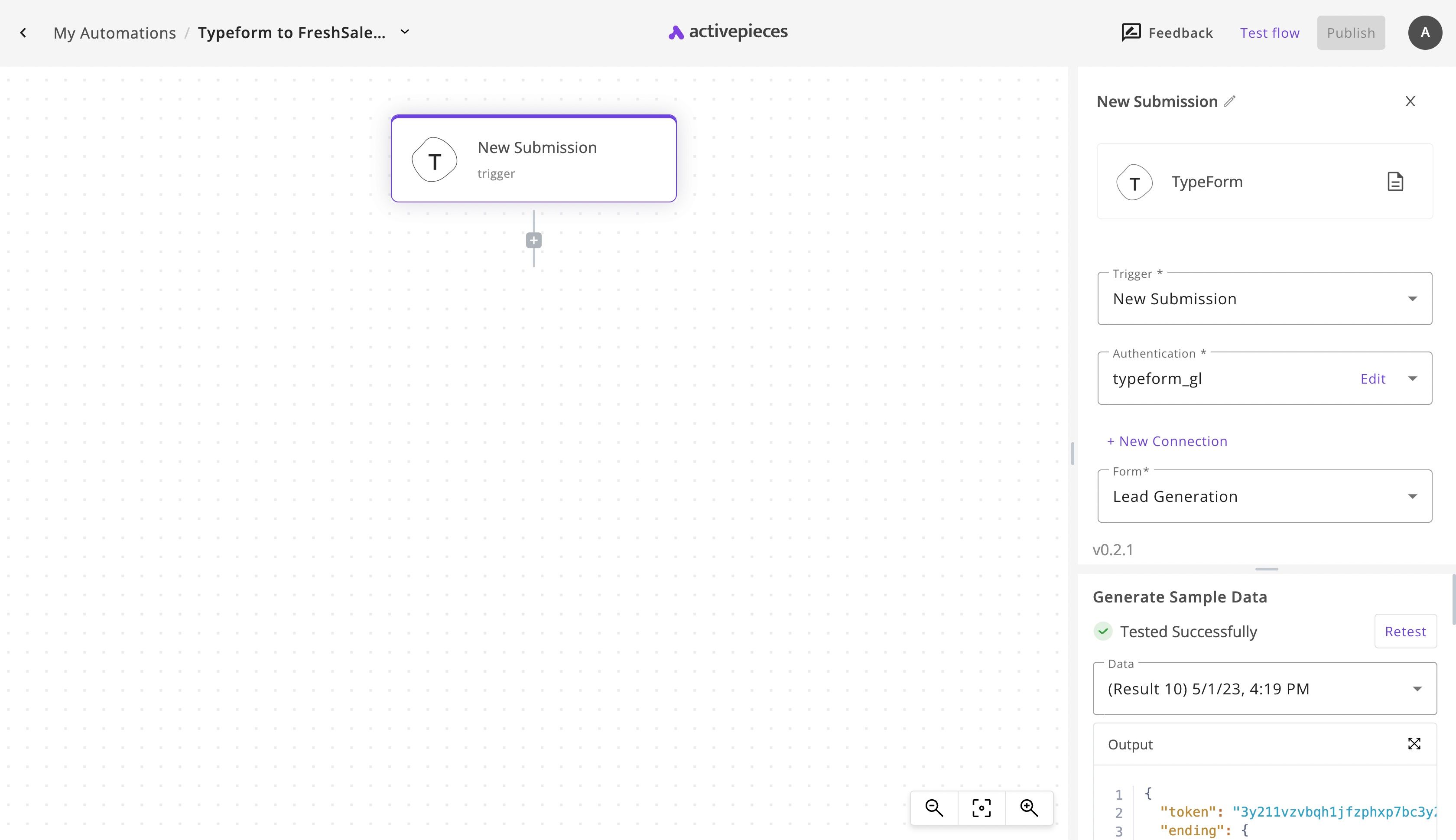
Task: Click the Retest button
Action: [x=1405, y=631]
